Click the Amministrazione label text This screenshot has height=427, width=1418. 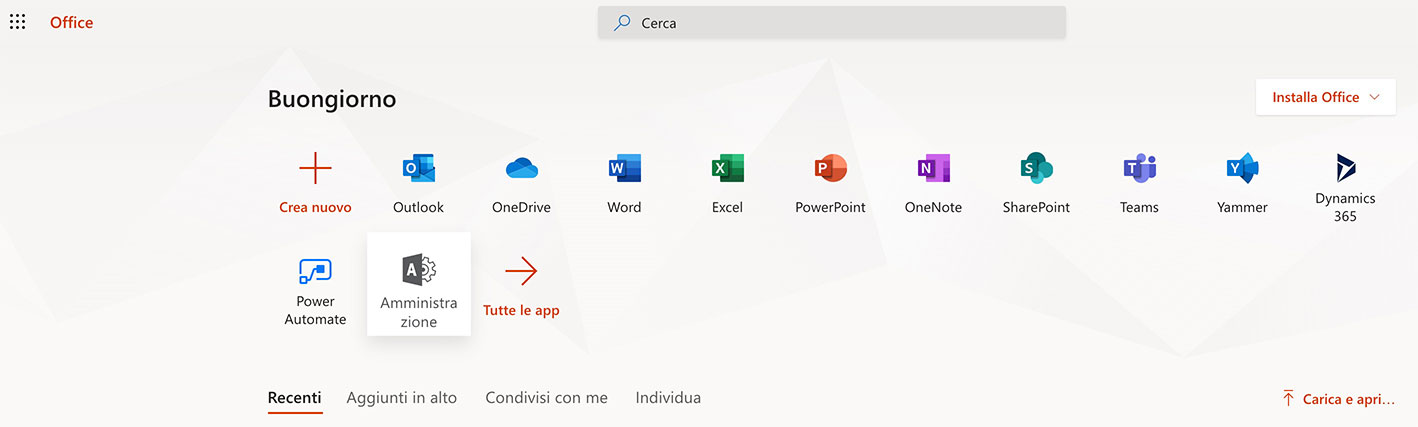[418, 312]
